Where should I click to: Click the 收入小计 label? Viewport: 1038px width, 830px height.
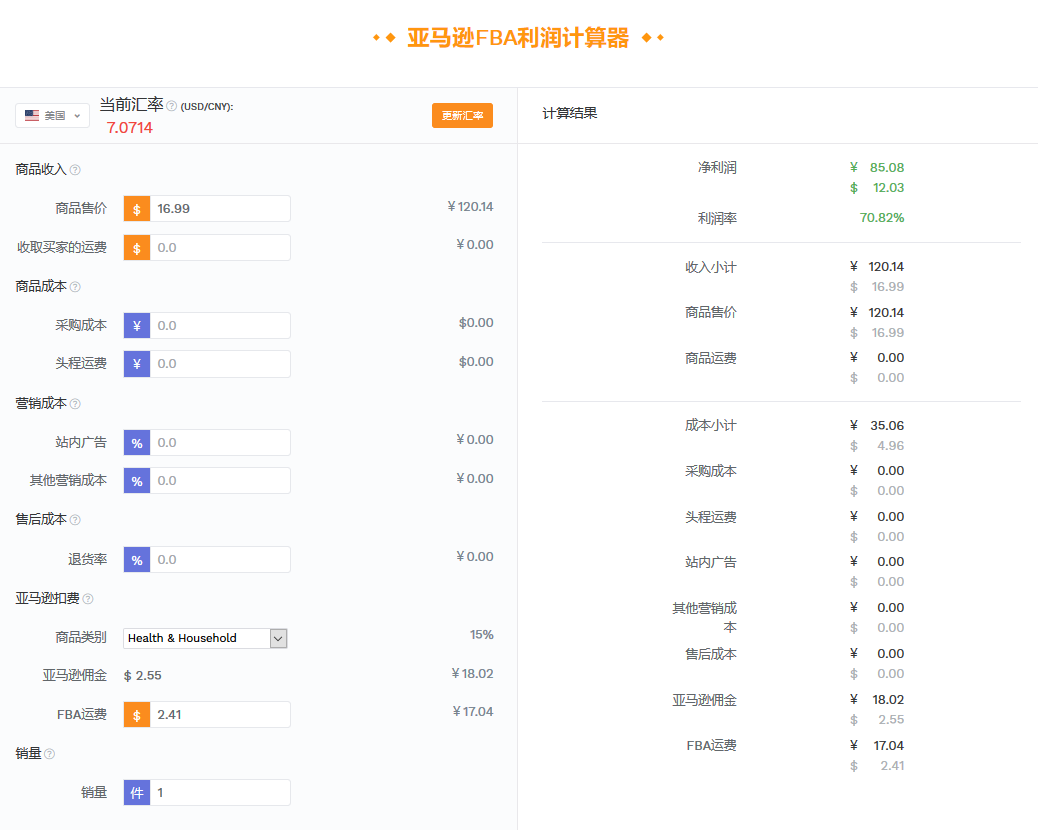click(x=710, y=267)
